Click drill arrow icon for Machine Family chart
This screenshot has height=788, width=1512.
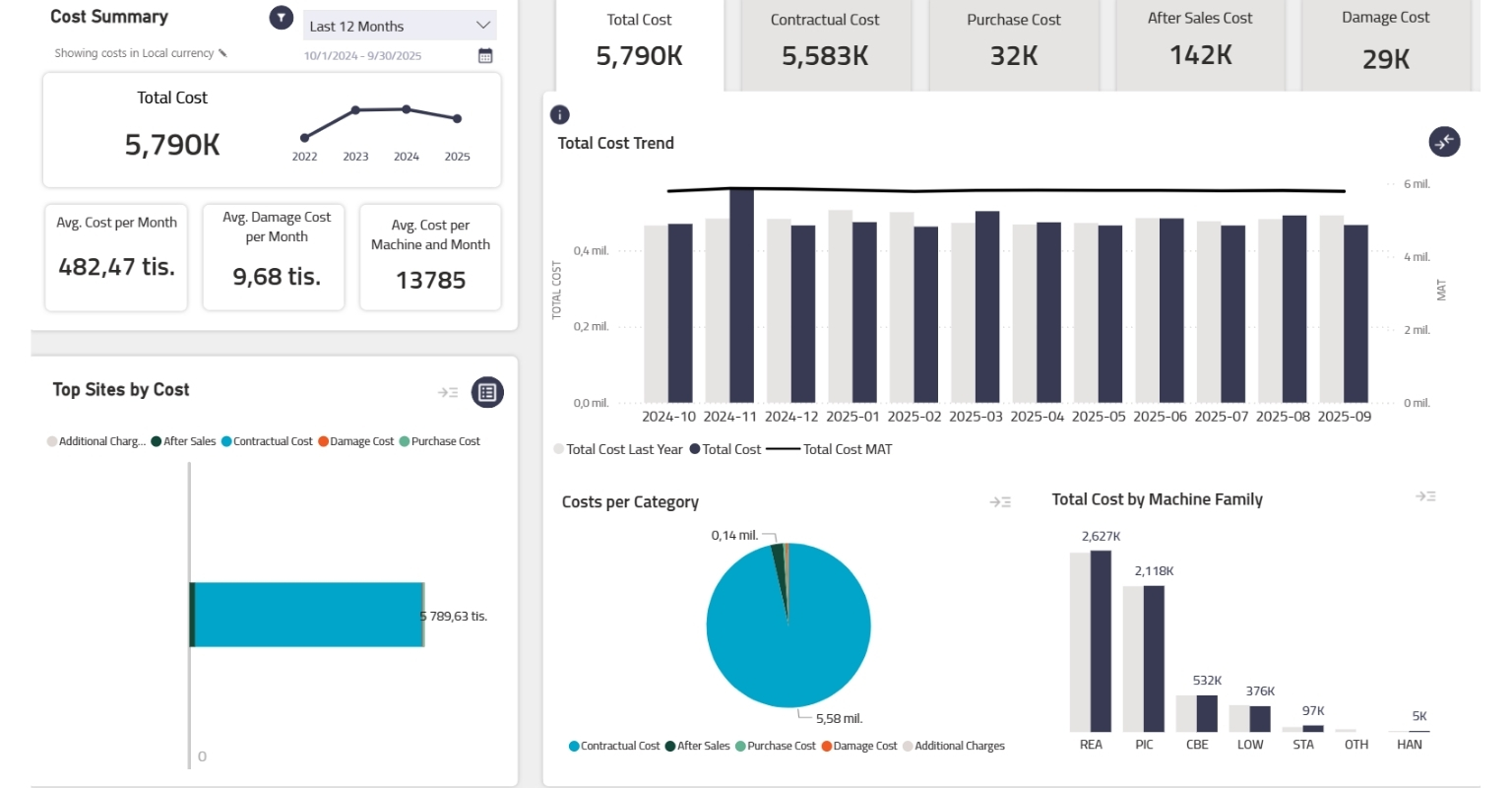coord(1425,496)
